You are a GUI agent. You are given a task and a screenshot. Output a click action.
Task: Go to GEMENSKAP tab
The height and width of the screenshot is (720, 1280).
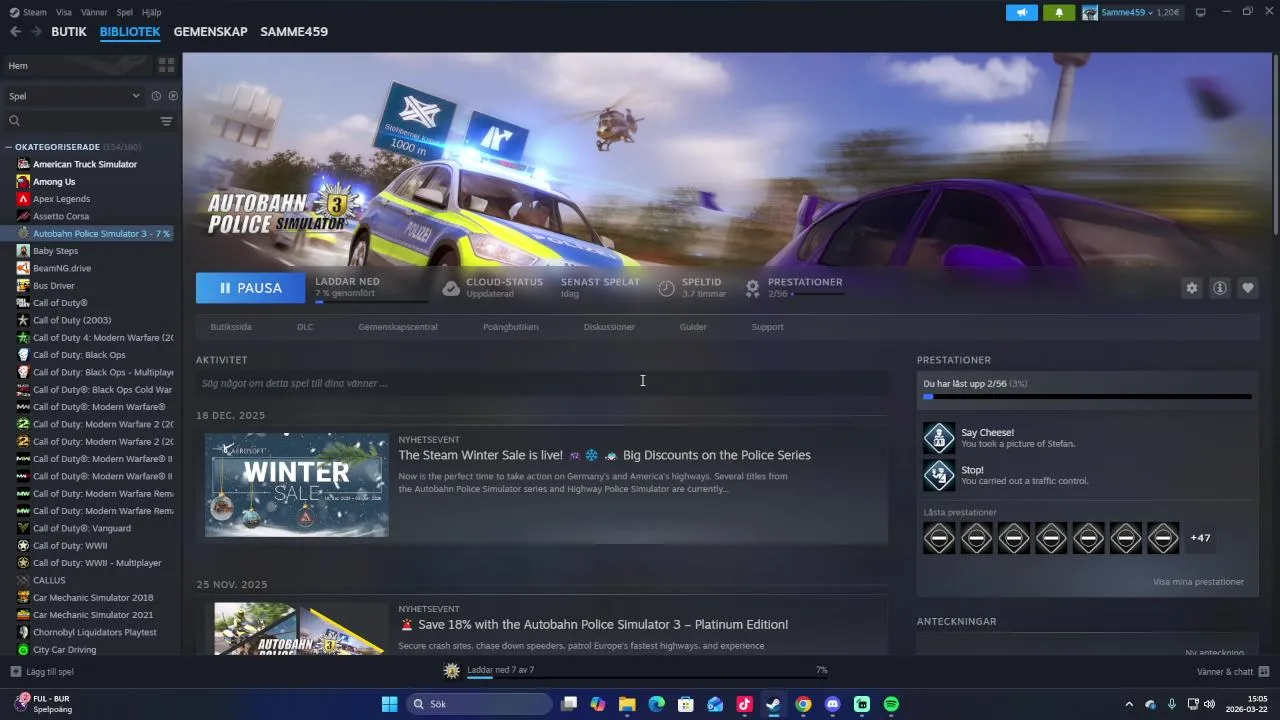pyautogui.click(x=210, y=32)
